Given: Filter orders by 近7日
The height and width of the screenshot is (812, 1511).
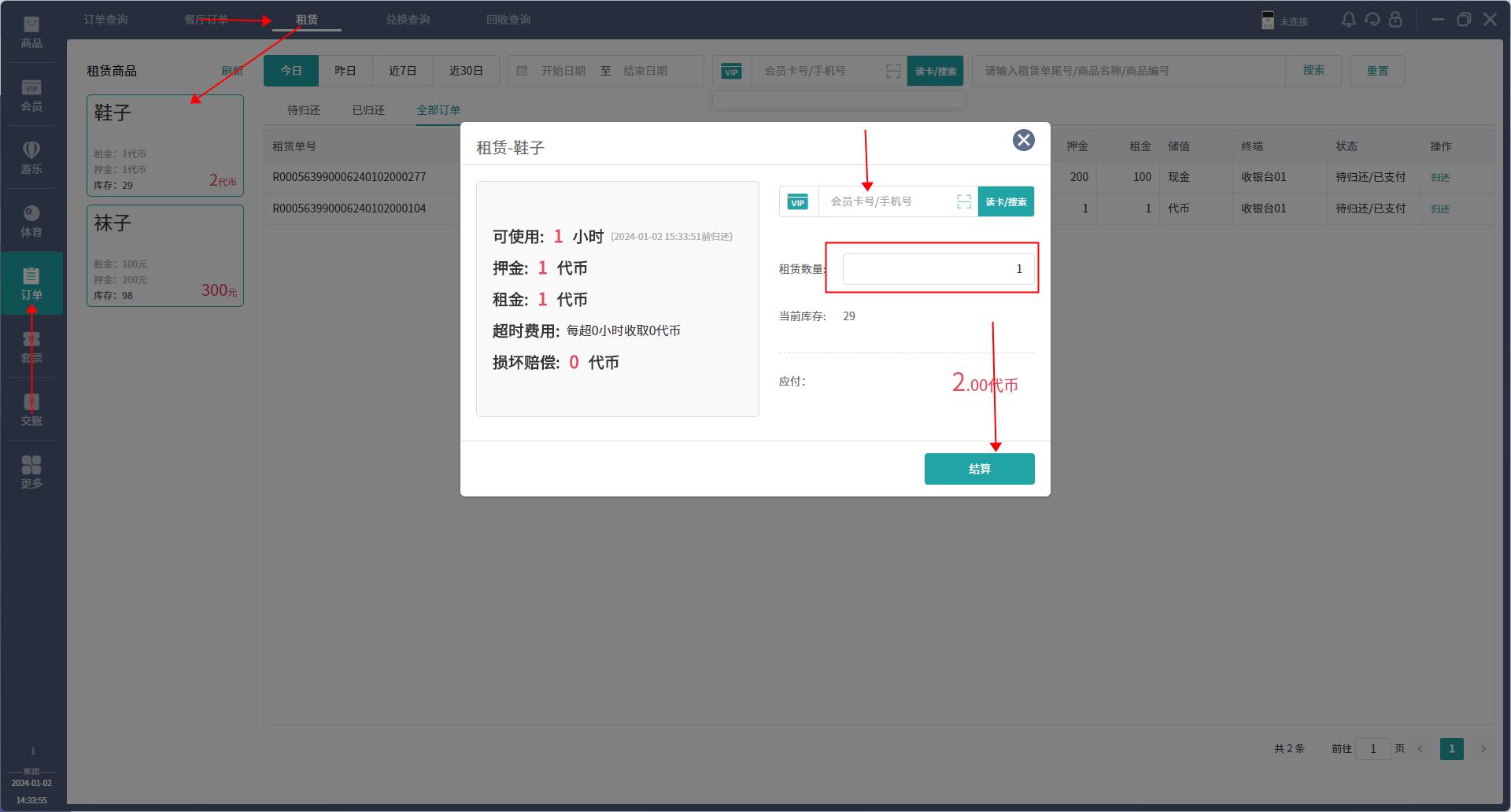Looking at the screenshot, I should pos(402,71).
